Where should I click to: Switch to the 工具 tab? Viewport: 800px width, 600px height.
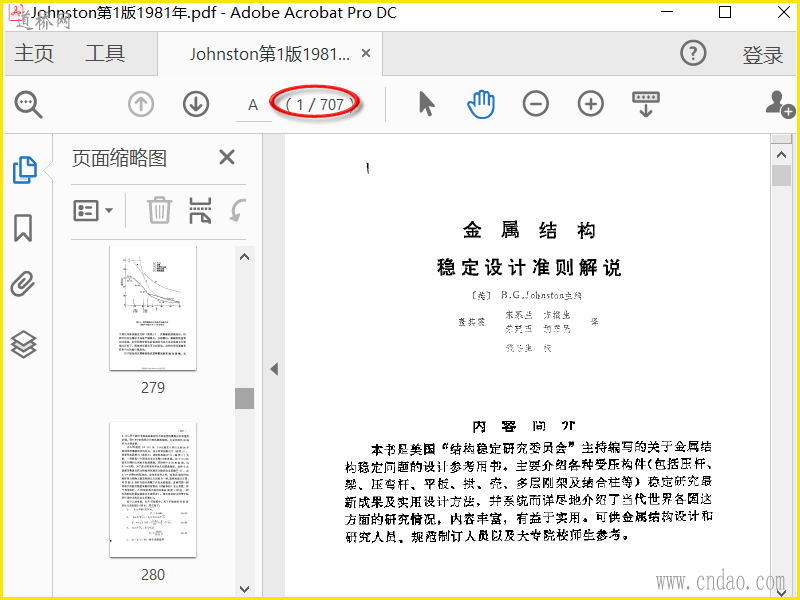tap(105, 54)
